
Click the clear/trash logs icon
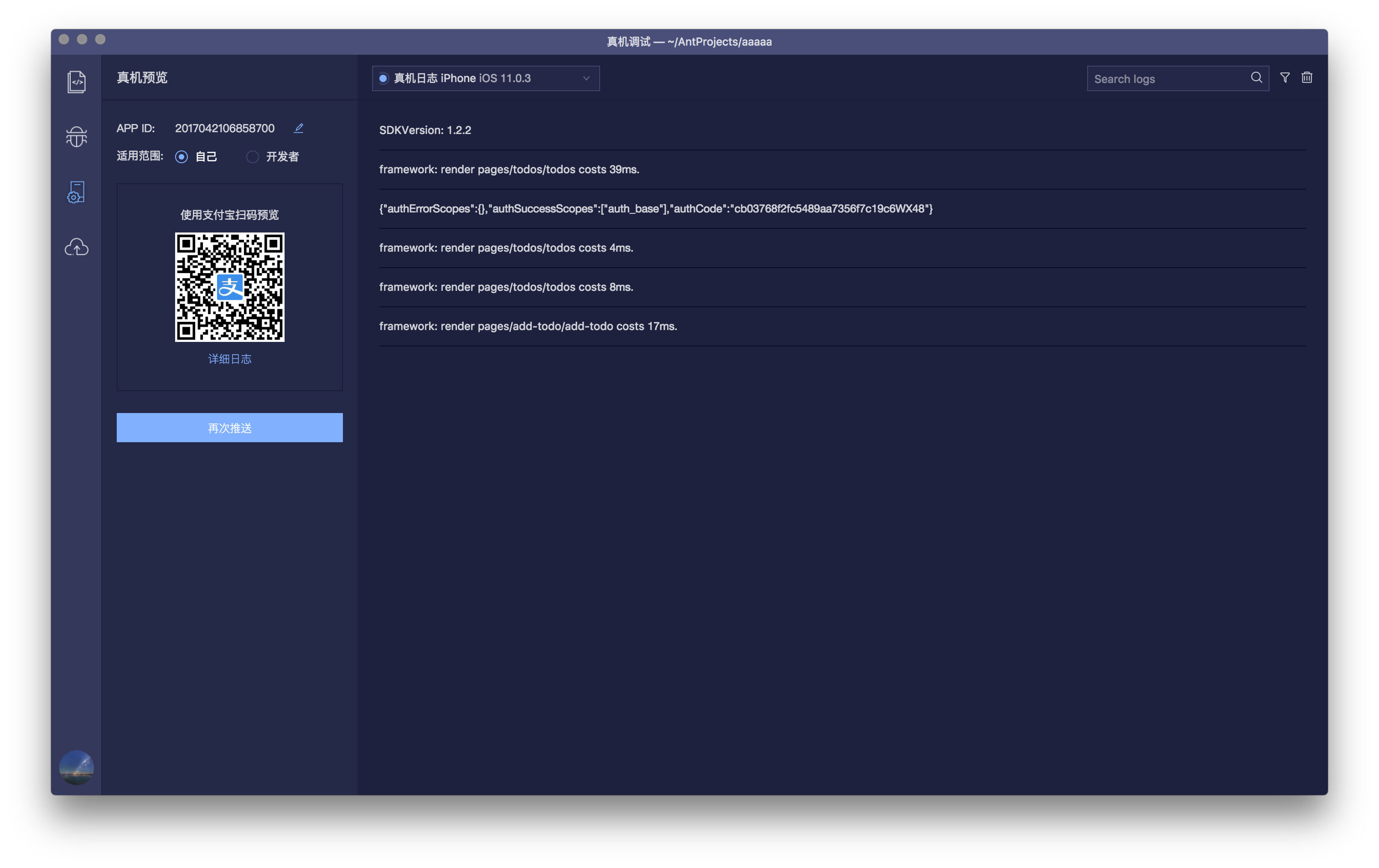[x=1307, y=77]
